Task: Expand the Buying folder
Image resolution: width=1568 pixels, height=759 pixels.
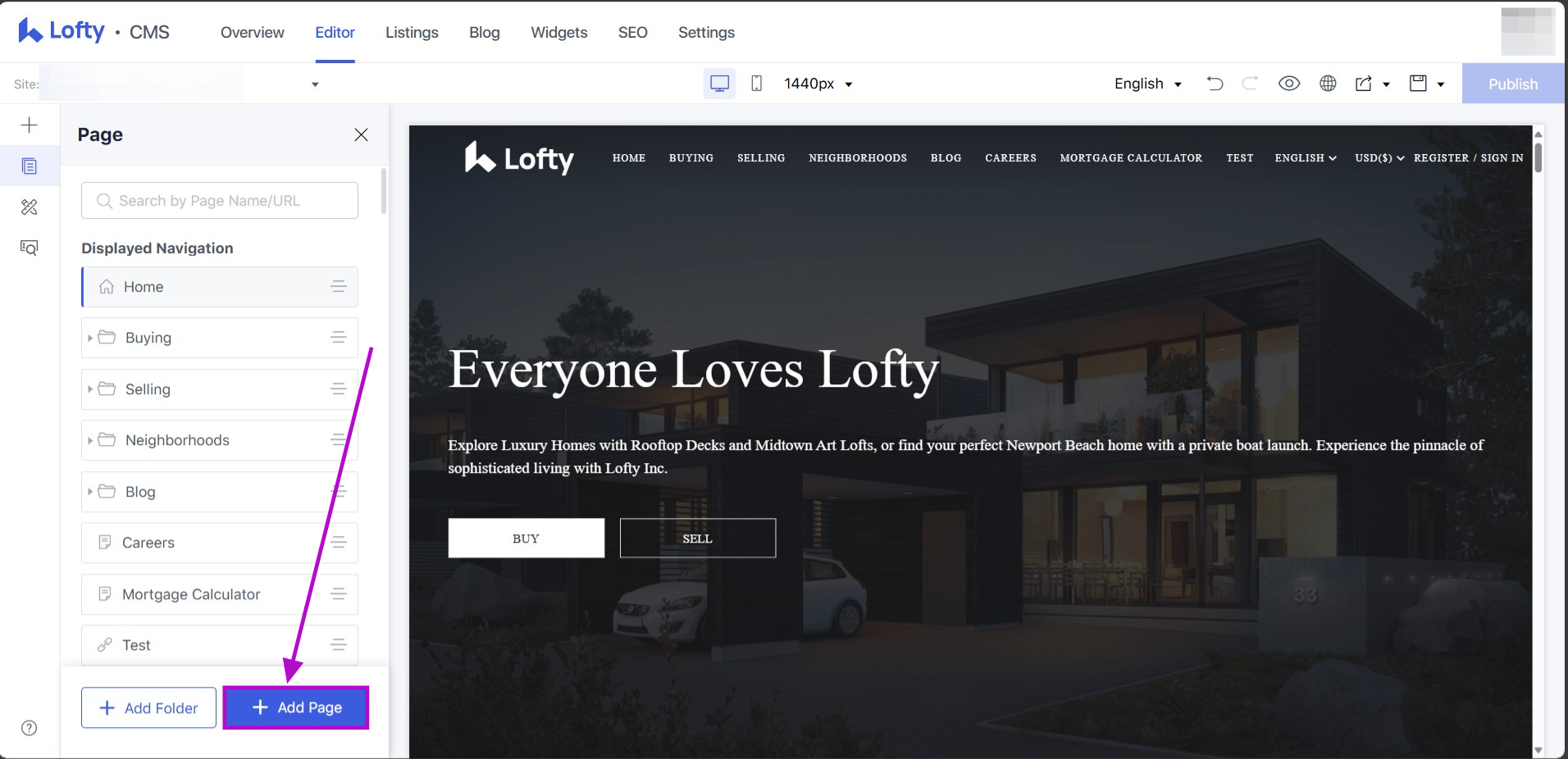Action: [x=90, y=338]
